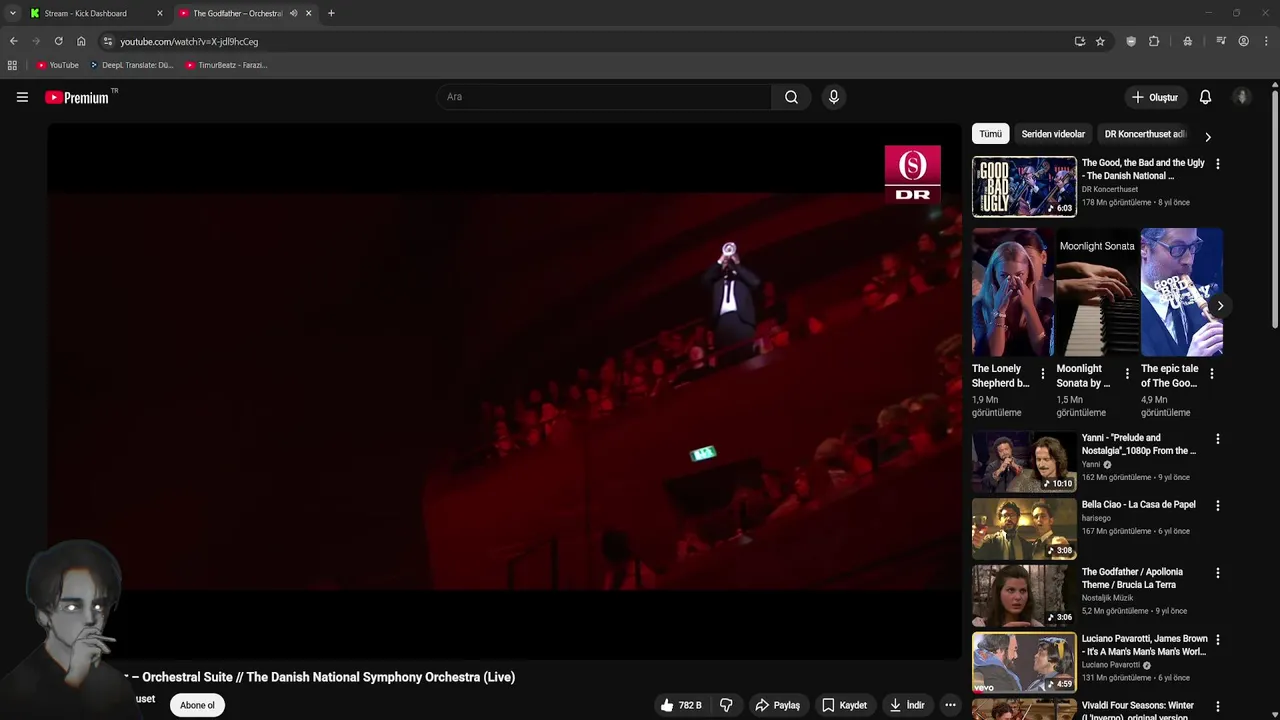The height and width of the screenshot is (720, 1280).
Task: Open the tab search dropdown arrow
Action: tap(12, 13)
